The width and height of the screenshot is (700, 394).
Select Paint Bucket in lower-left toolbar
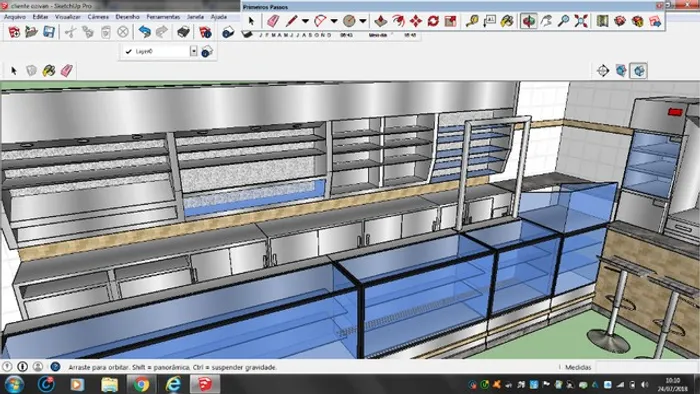tap(49, 71)
